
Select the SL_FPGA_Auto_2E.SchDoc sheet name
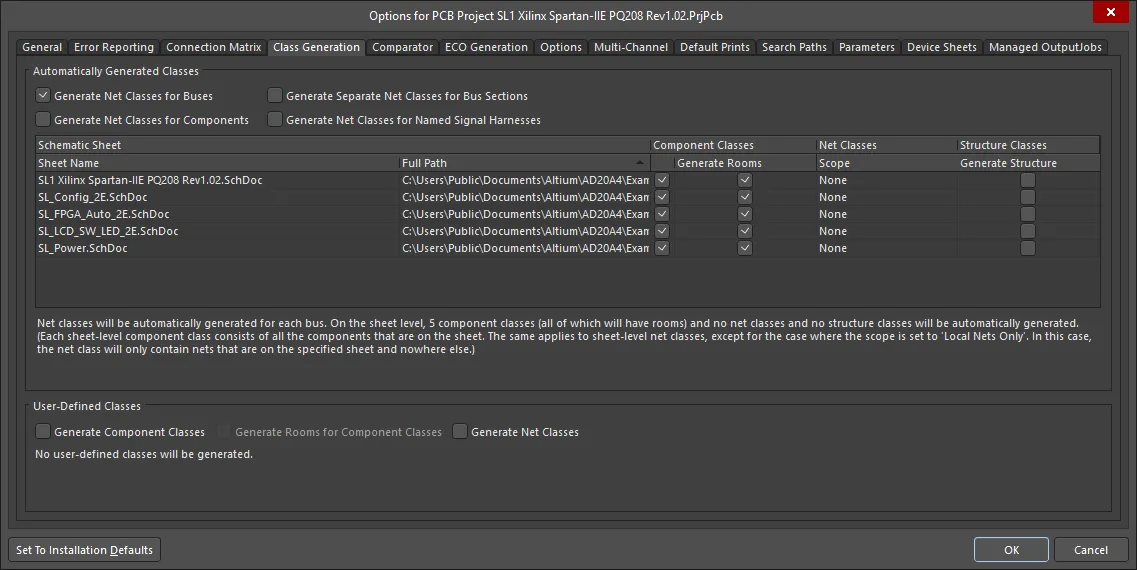(104, 214)
